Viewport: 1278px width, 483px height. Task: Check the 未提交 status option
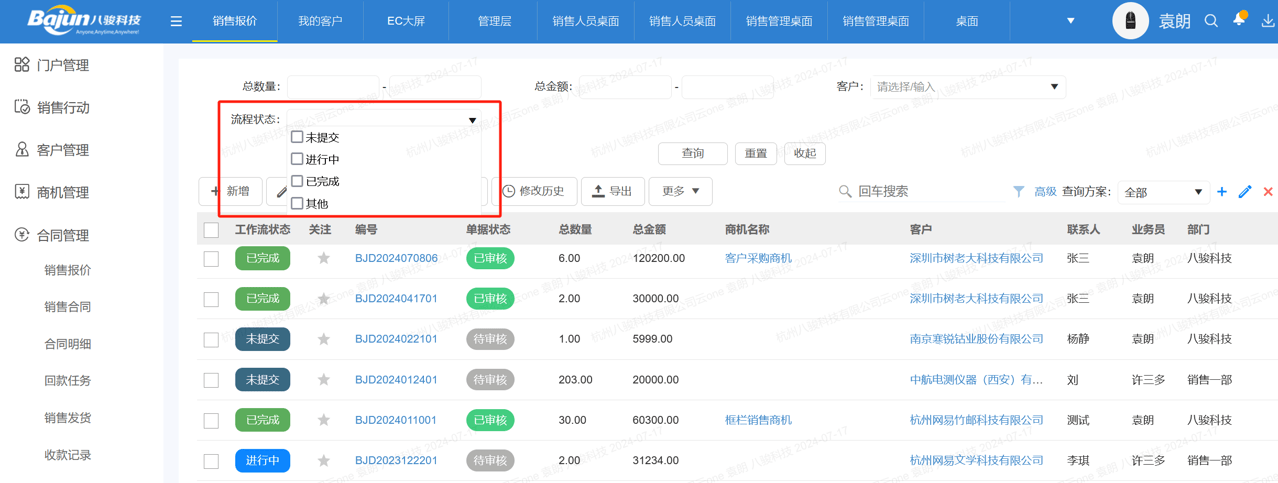point(297,137)
